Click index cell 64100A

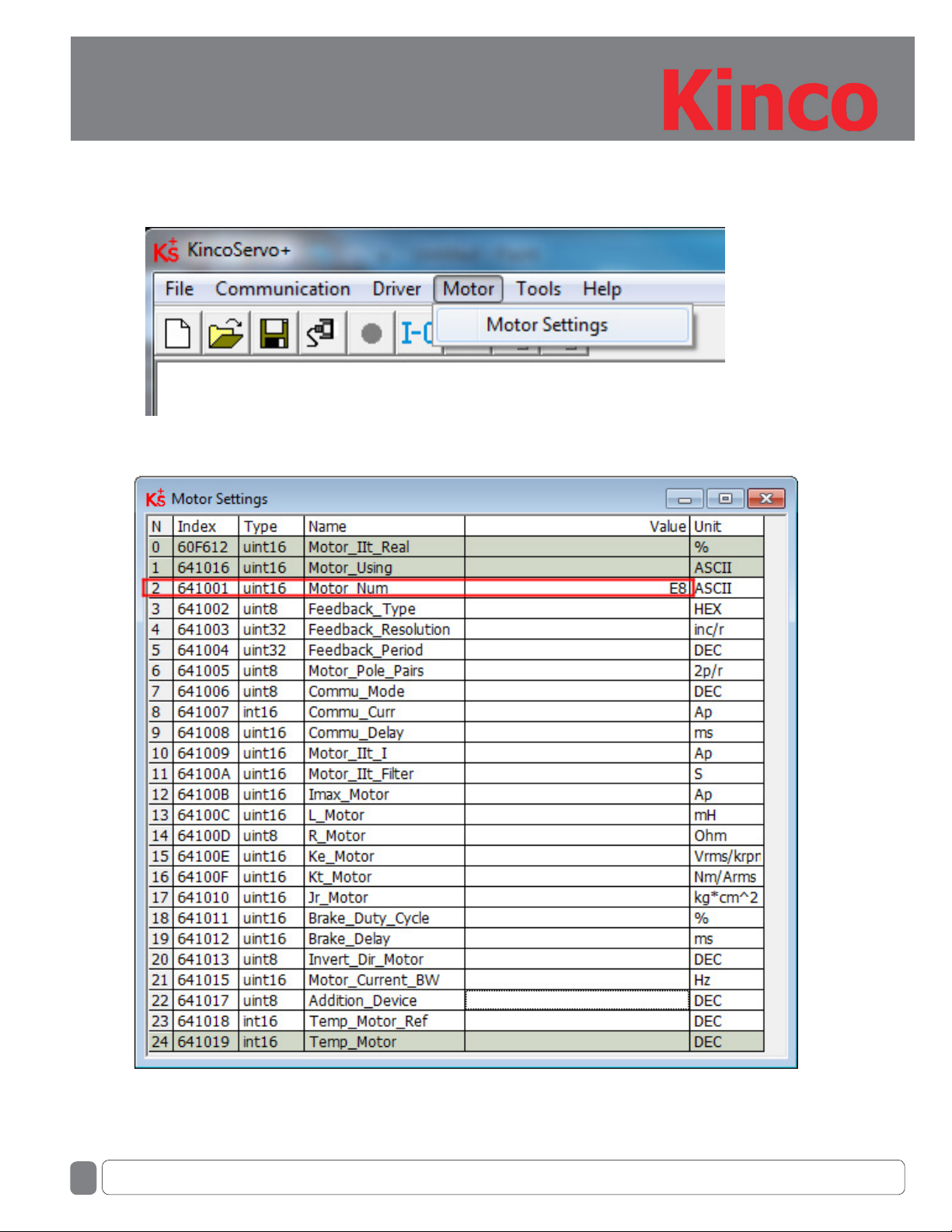205,773
